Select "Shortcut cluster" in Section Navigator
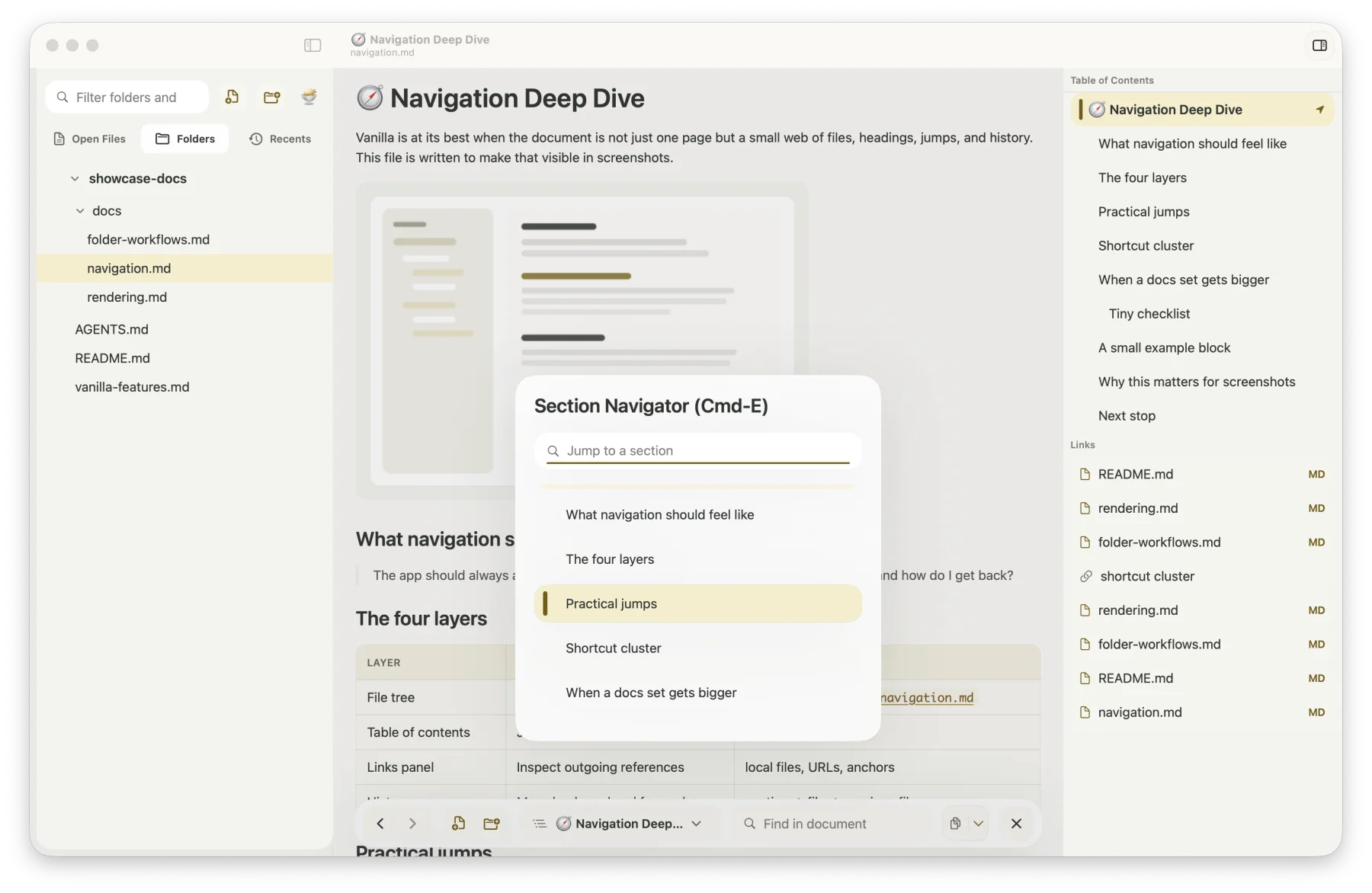The image size is (1372, 893). click(x=698, y=648)
